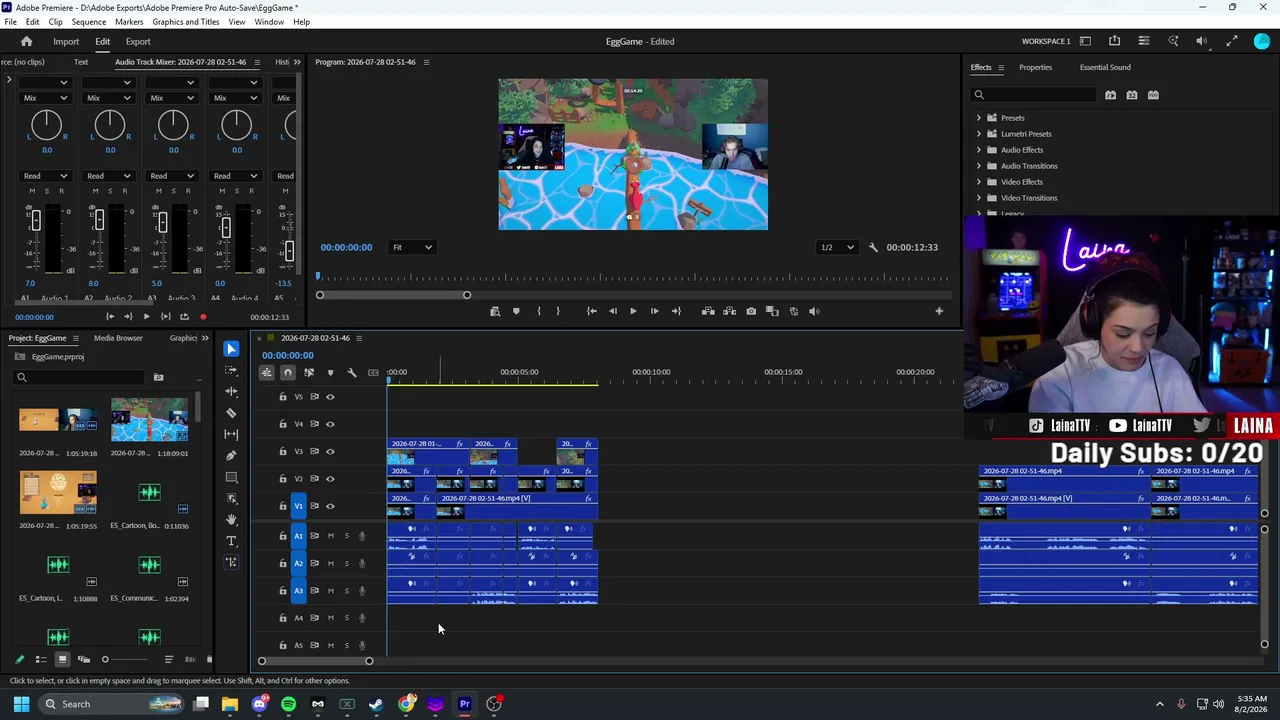Filter effects by Accelerated Effects icon
Screen dimensions: 1280x720
tap(1110, 95)
